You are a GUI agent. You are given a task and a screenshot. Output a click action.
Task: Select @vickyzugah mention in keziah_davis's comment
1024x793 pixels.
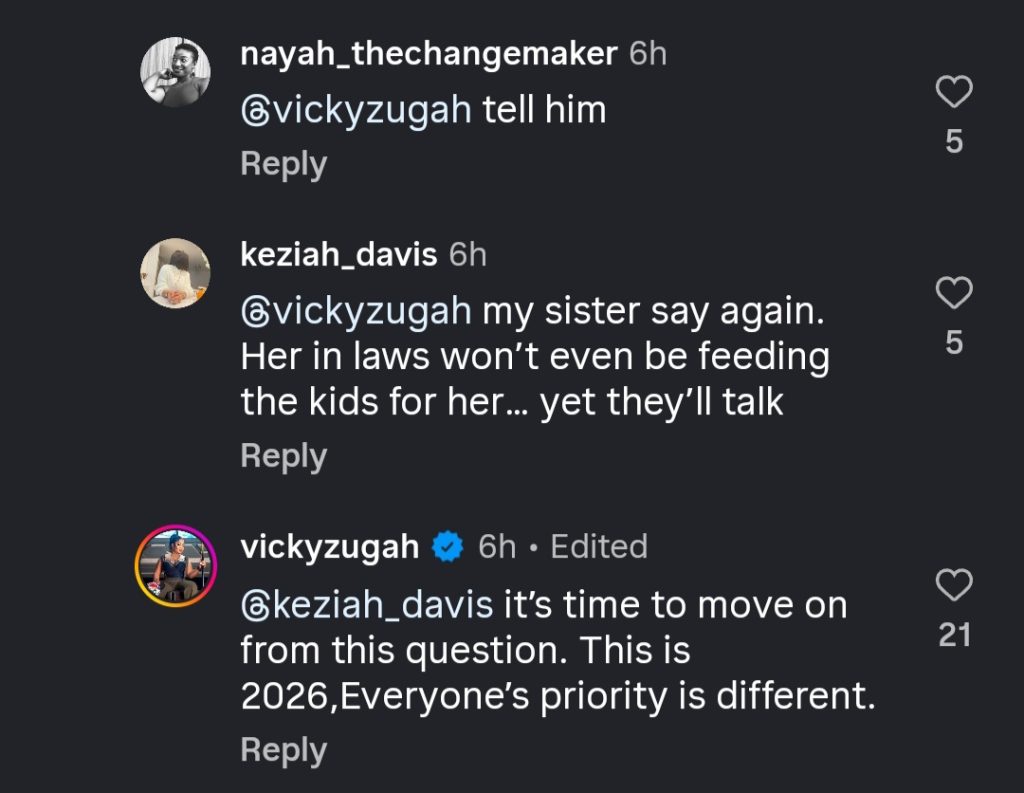(x=356, y=311)
